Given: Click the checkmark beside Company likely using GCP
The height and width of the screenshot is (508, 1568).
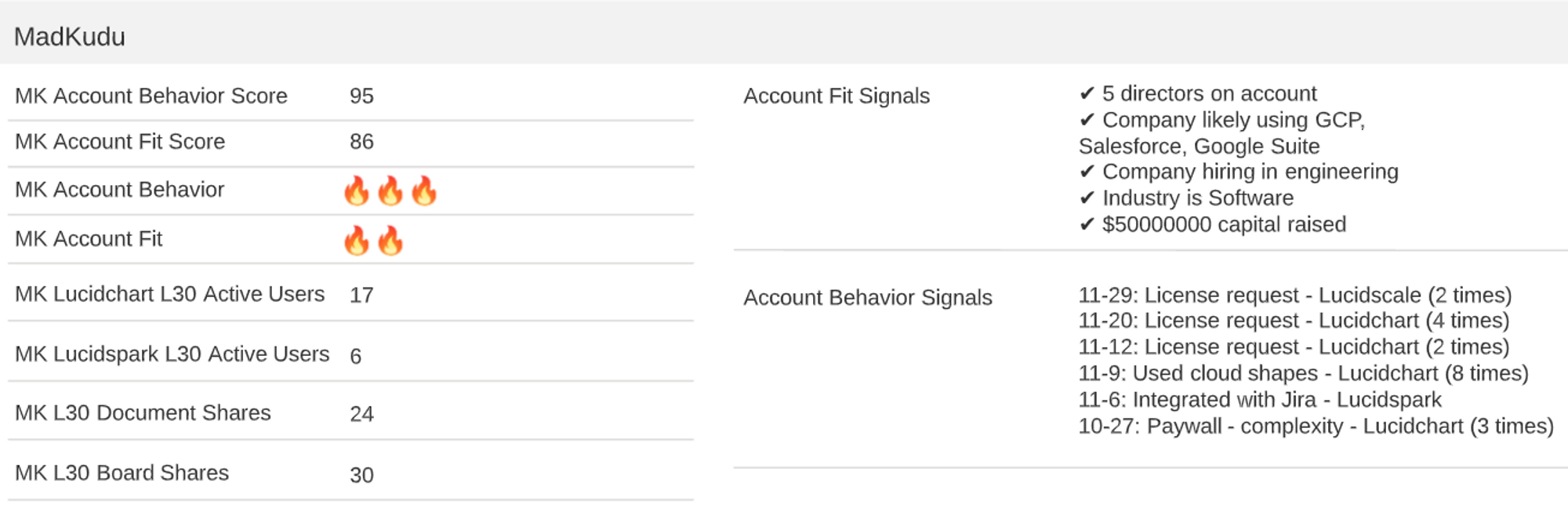Looking at the screenshot, I should [1087, 120].
